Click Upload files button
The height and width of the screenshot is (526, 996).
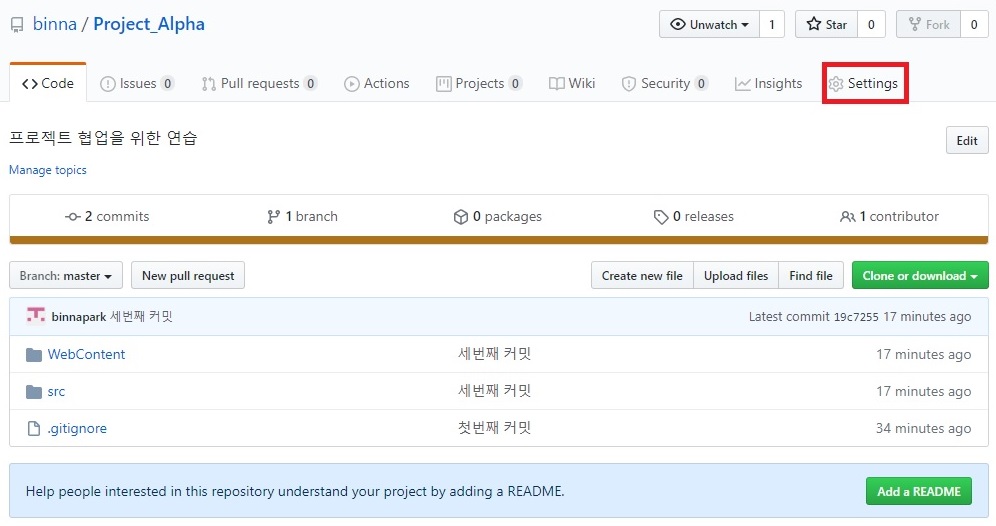(x=736, y=276)
